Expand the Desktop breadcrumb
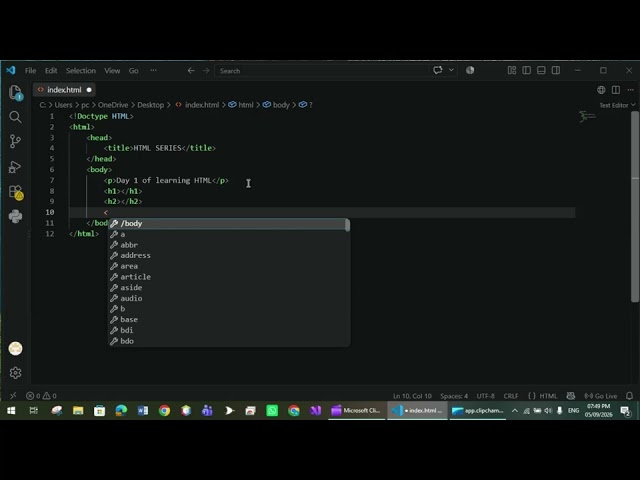This screenshot has height=480, width=640. (x=151, y=105)
